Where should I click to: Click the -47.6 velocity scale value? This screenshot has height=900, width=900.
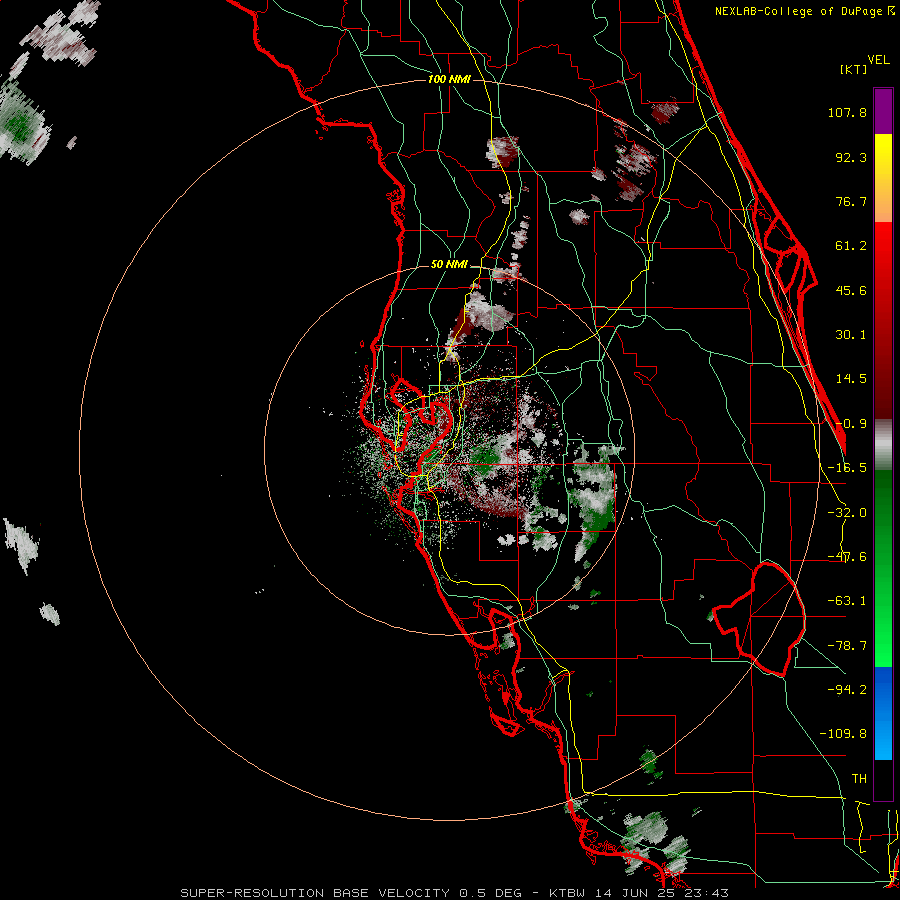point(847,557)
